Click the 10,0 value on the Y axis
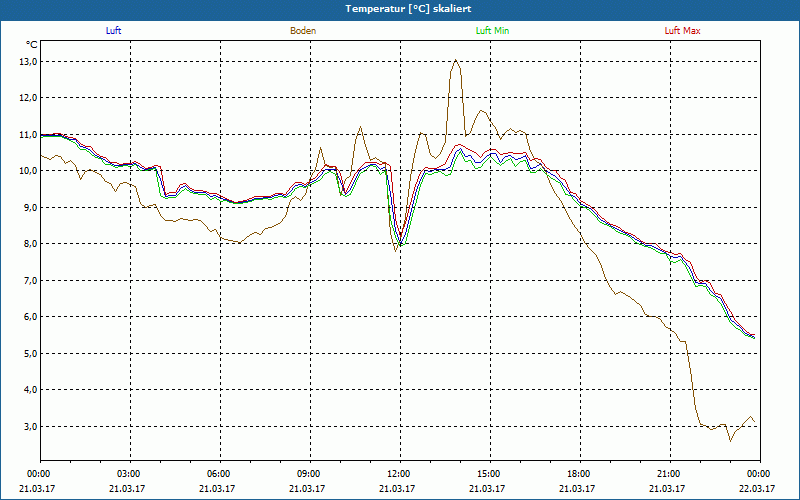The width and height of the screenshot is (800, 500). click(x=29, y=171)
